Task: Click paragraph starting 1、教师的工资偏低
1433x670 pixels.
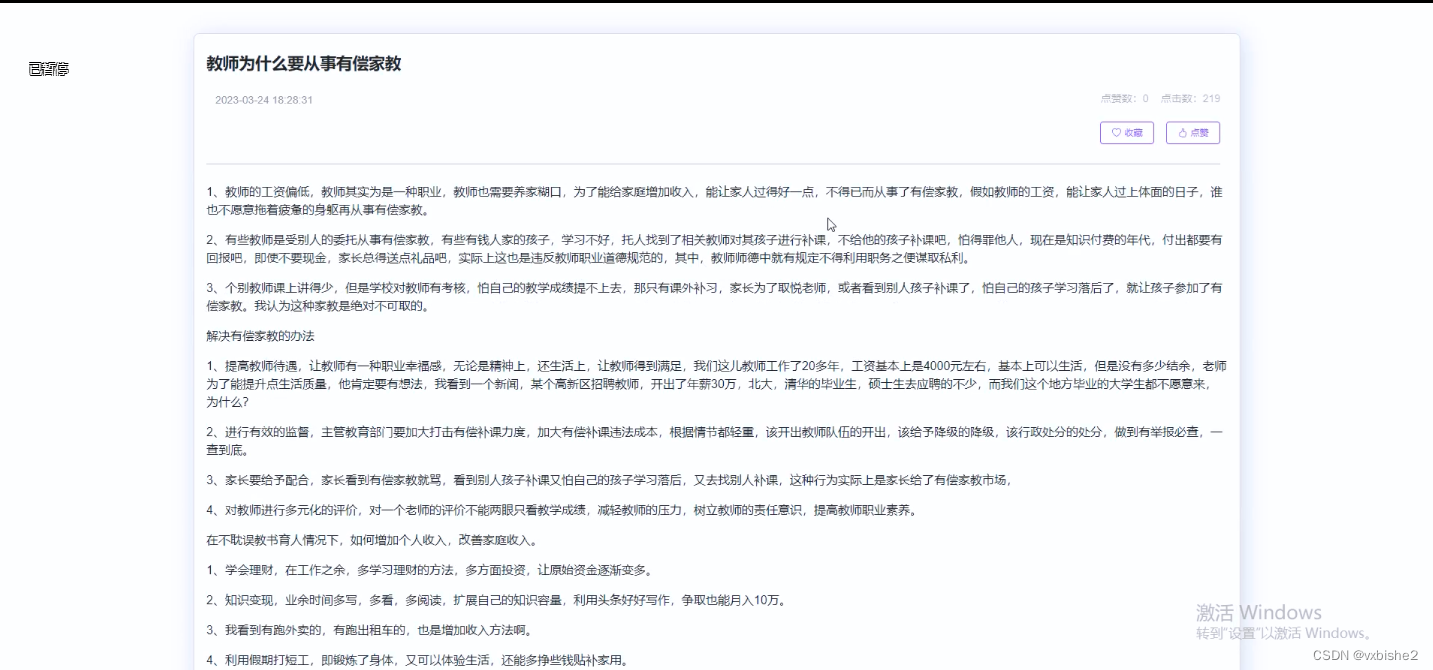Action: pos(714,201)
